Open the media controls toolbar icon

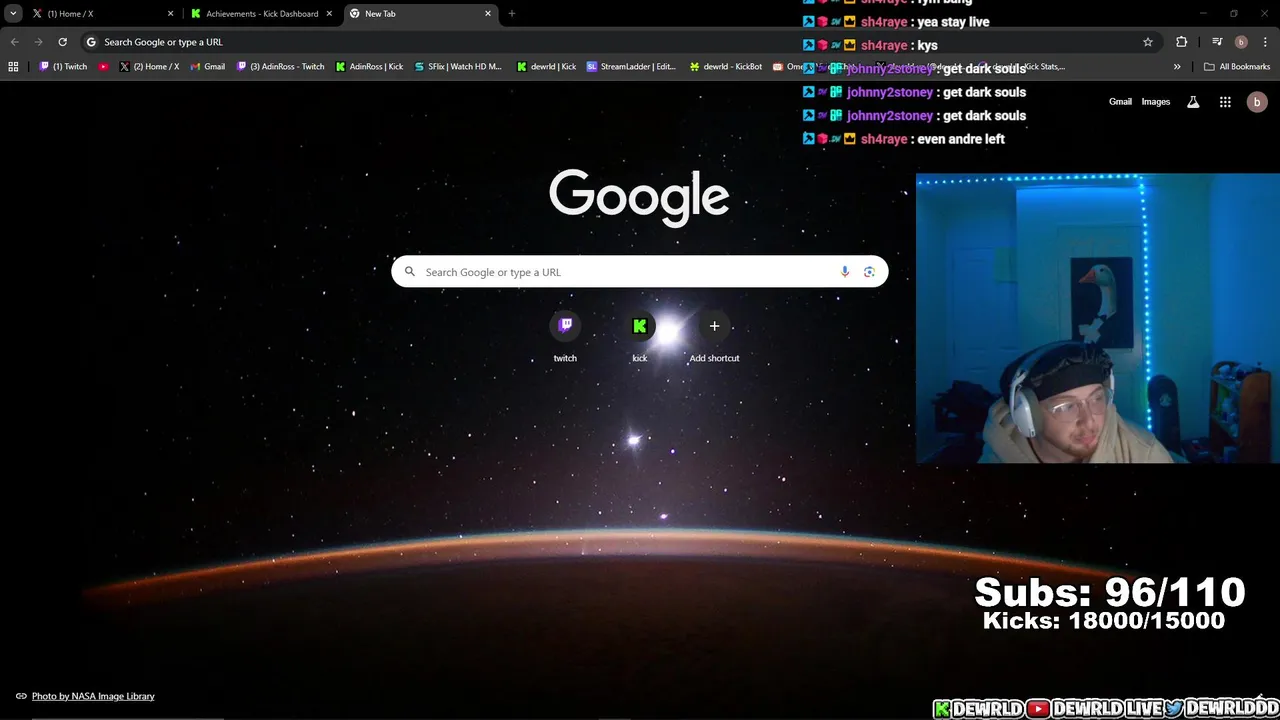coord(1217,42)
